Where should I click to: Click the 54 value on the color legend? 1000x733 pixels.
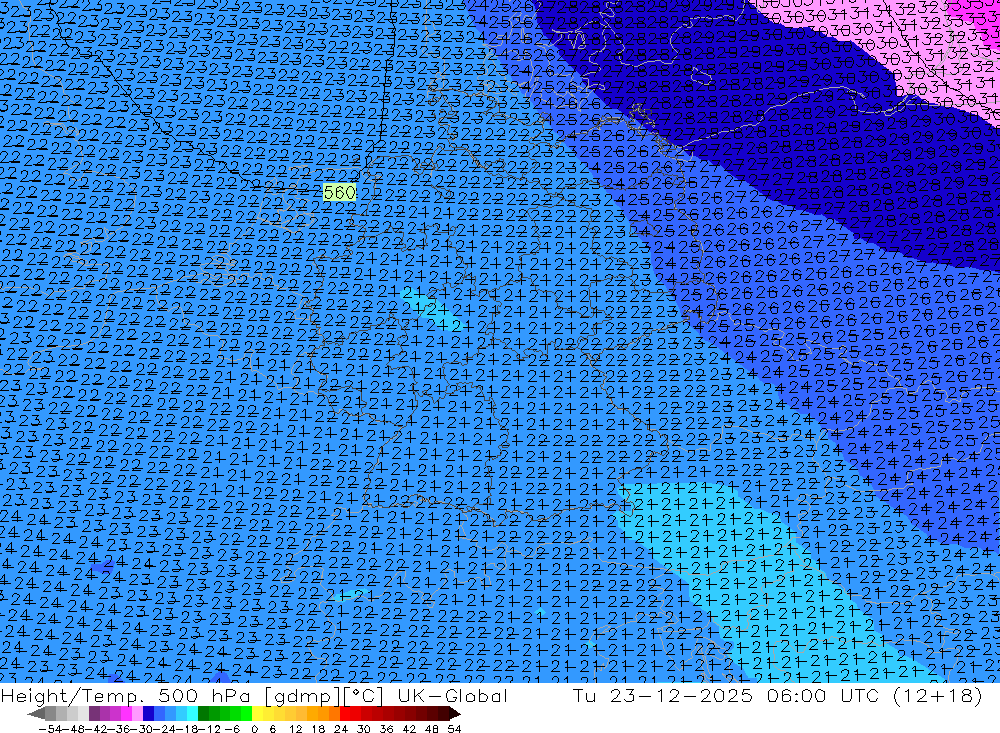click(x=454, y=729)
